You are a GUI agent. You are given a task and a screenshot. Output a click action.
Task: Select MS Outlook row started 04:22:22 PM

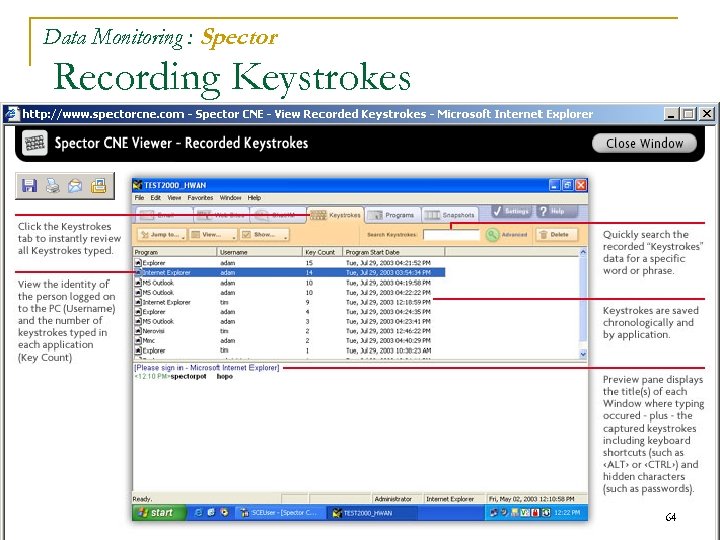coord(289,292)
